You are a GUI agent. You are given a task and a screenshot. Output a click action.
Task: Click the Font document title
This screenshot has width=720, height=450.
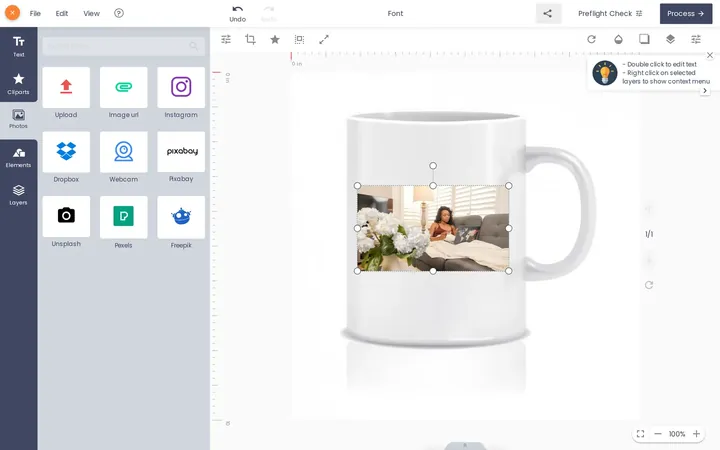point(395,13)
